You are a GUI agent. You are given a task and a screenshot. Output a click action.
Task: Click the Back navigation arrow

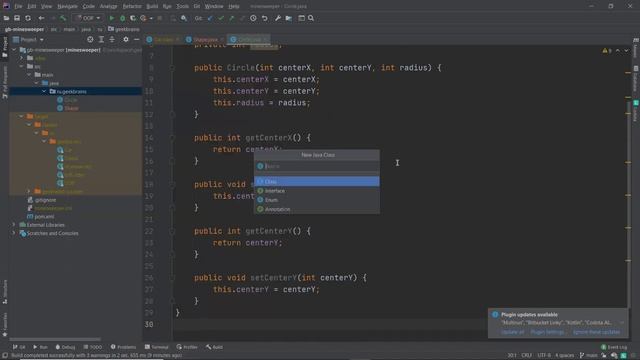[41, 18]
